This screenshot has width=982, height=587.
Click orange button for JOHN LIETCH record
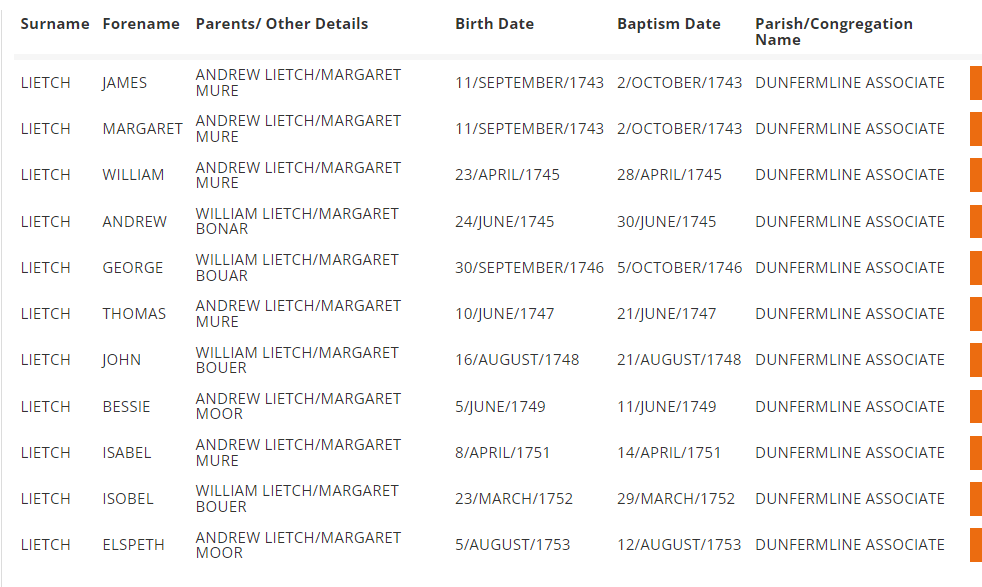(x=975, y=360)
